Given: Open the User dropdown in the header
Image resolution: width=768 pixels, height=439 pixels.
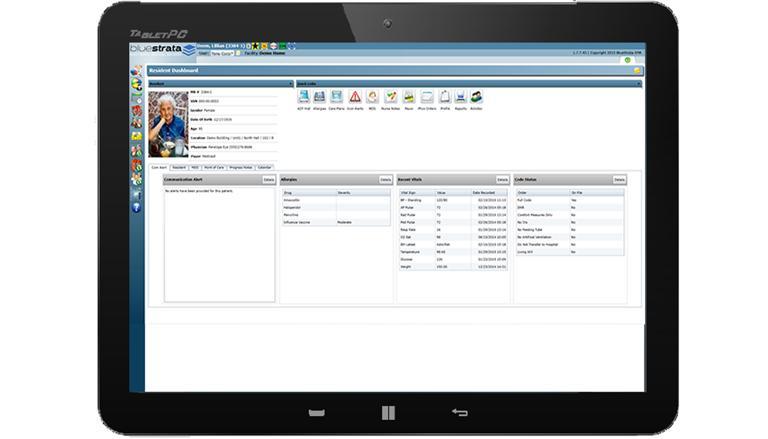Looking at the screenshot, I should pos(222,53).
